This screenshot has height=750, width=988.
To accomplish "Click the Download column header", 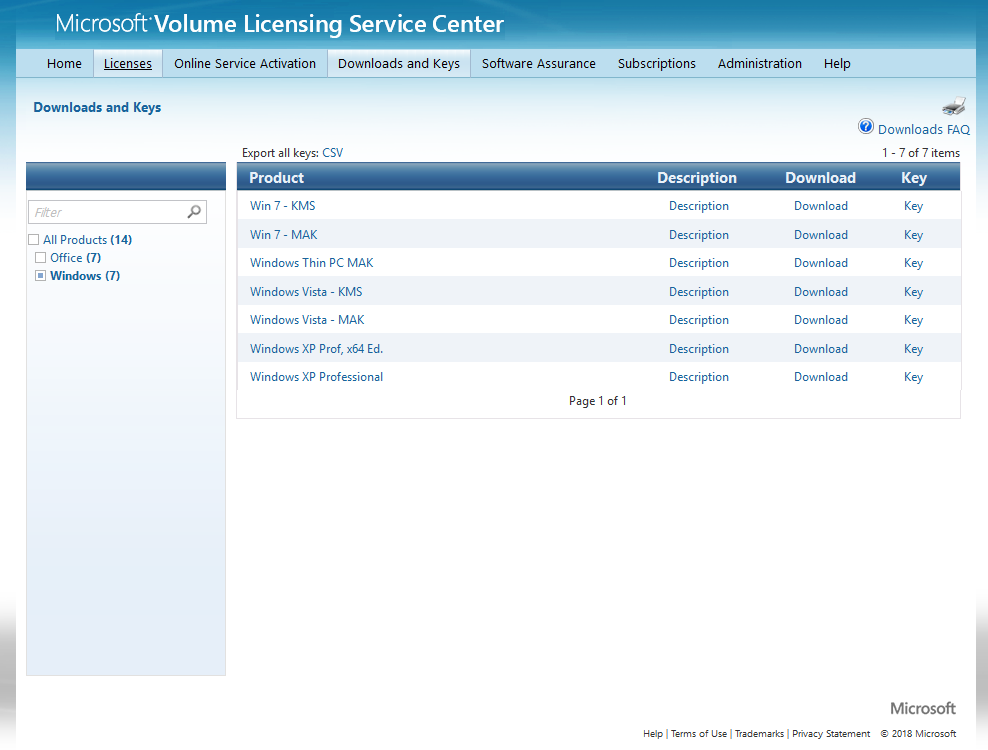I will [x=820, y=178].
